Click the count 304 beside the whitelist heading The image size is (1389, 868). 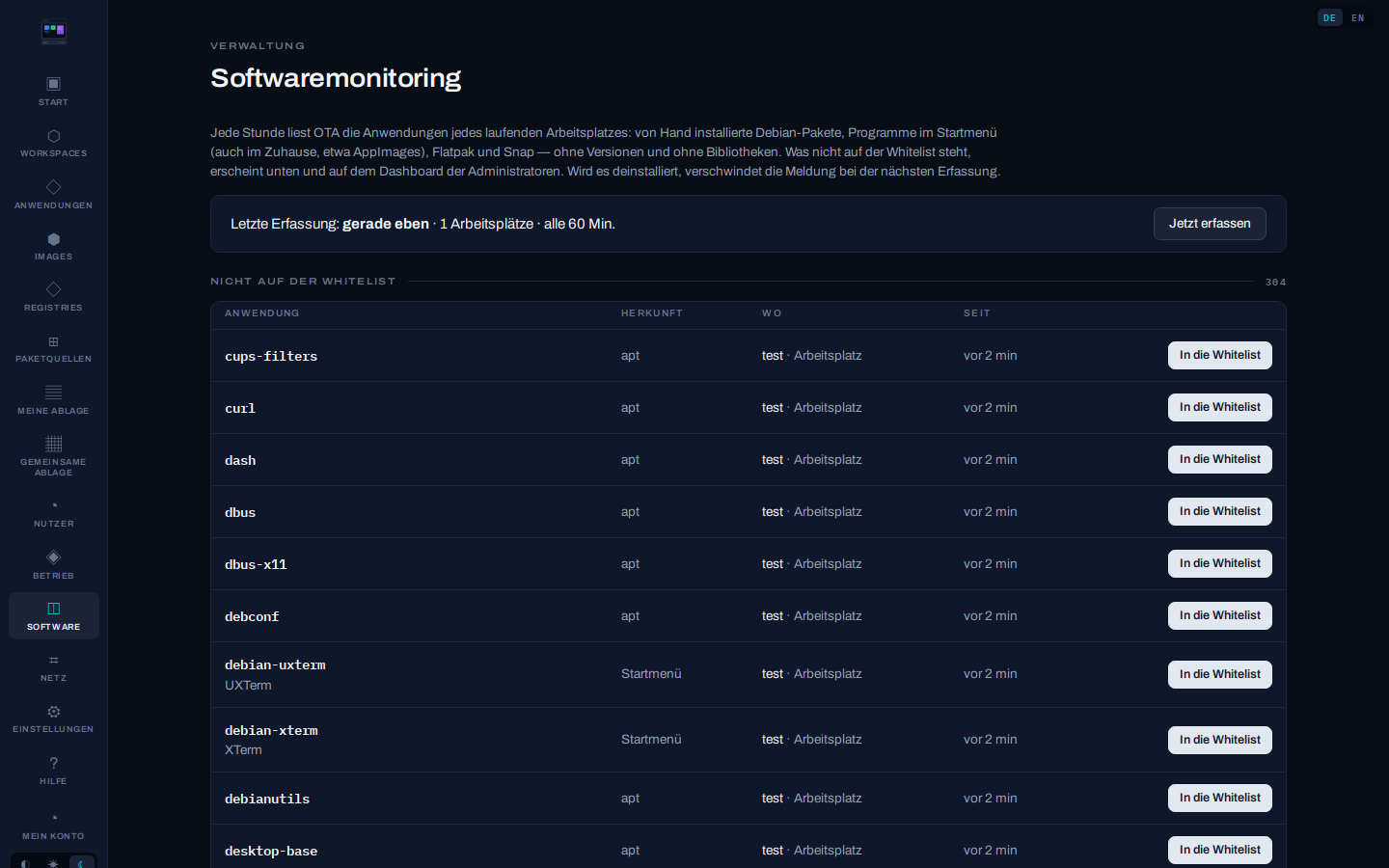click(1276, 283)
